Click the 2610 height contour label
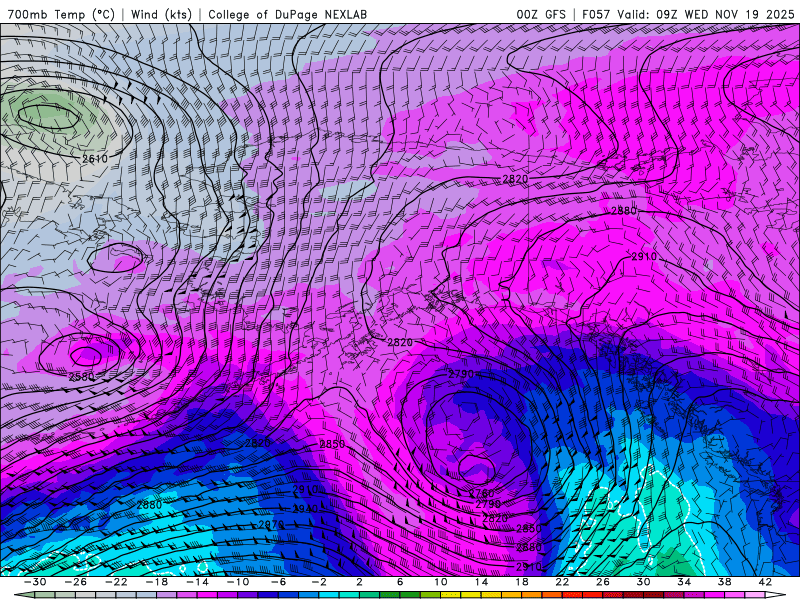 (95, 159)
